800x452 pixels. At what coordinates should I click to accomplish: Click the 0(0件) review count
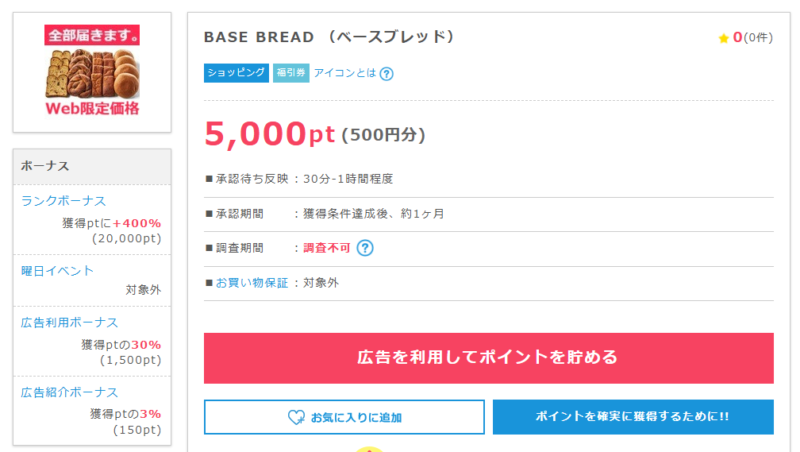tap(753, 38)
